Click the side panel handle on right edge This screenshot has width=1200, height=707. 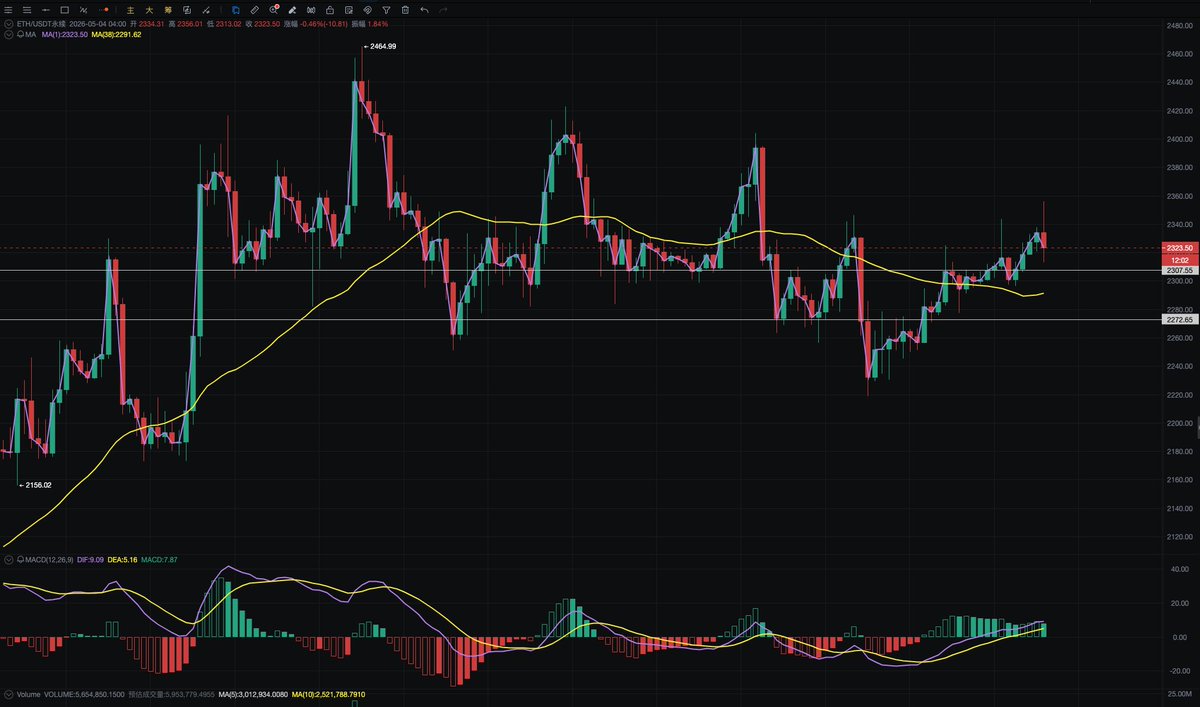1197,426
